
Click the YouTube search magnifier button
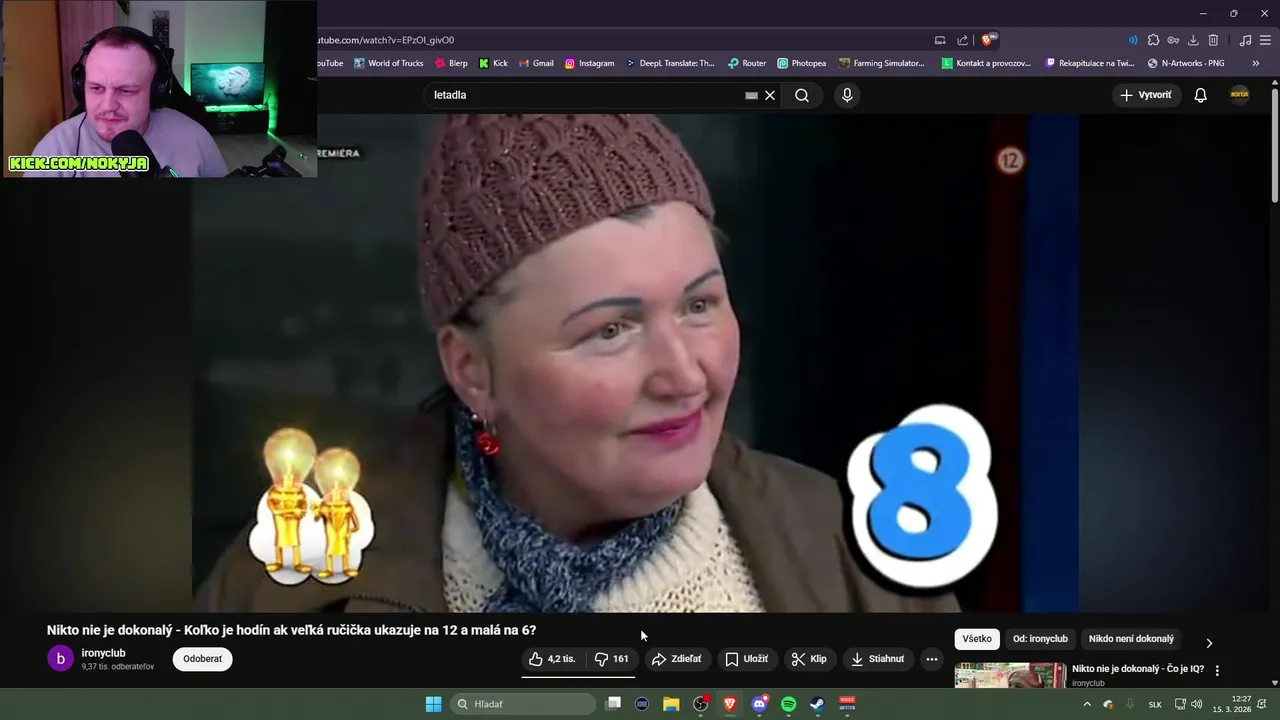(x=802, y=95)
